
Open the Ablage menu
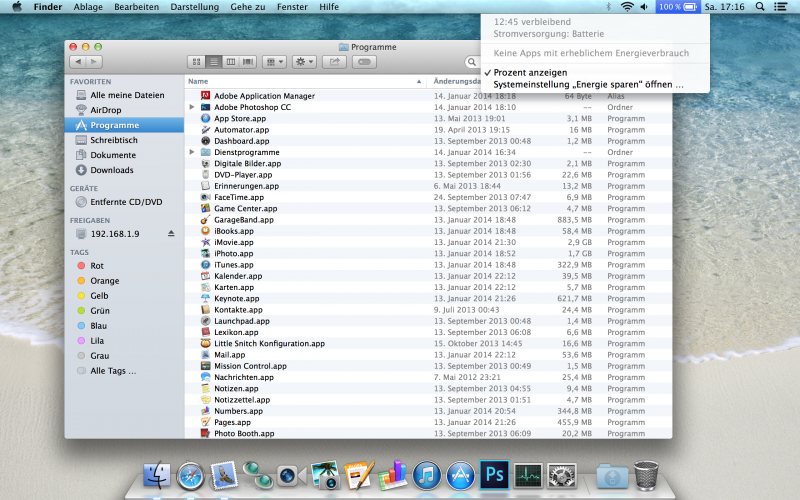[88, 7]
